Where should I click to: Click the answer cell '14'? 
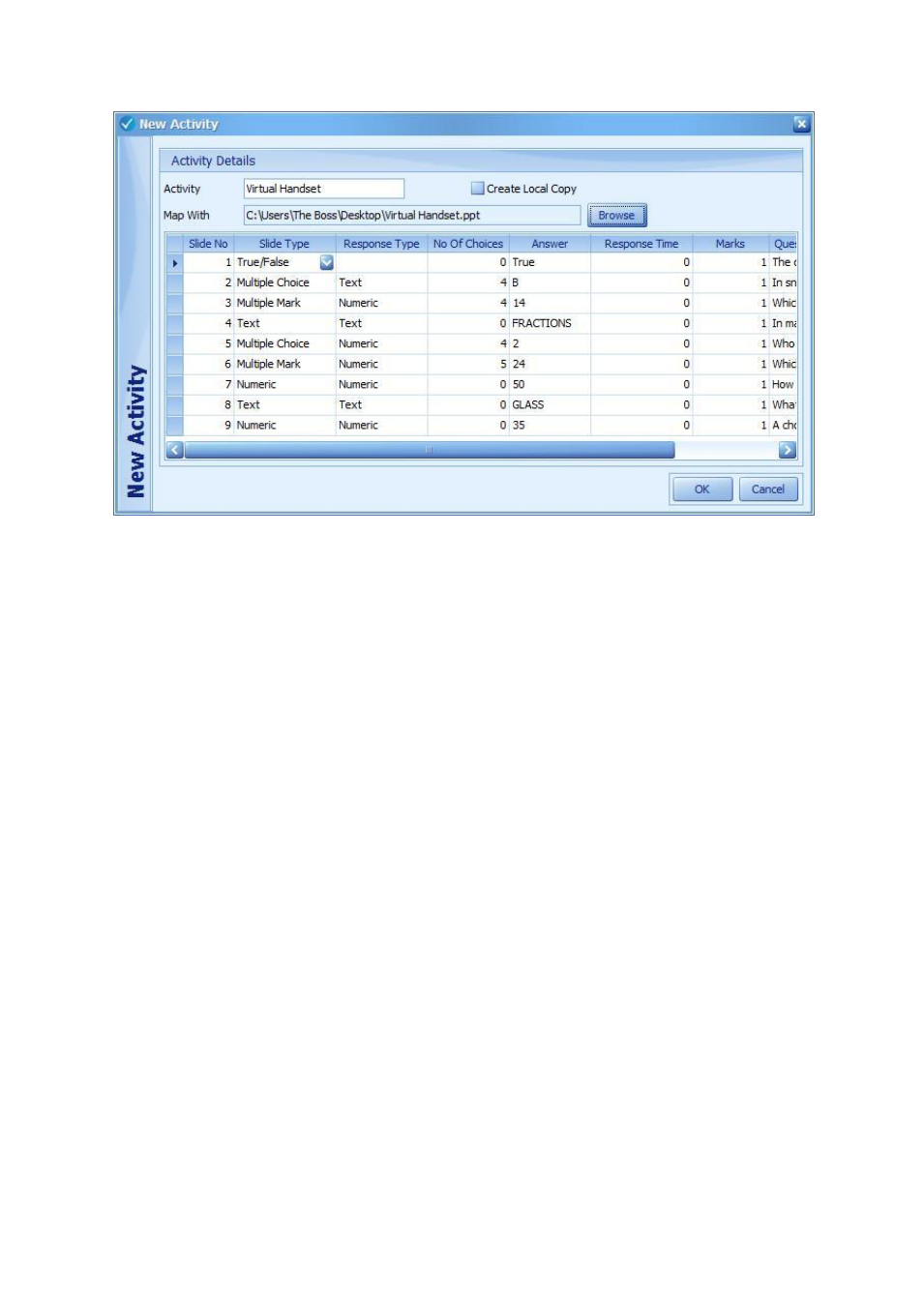click(x=550, y=303)
